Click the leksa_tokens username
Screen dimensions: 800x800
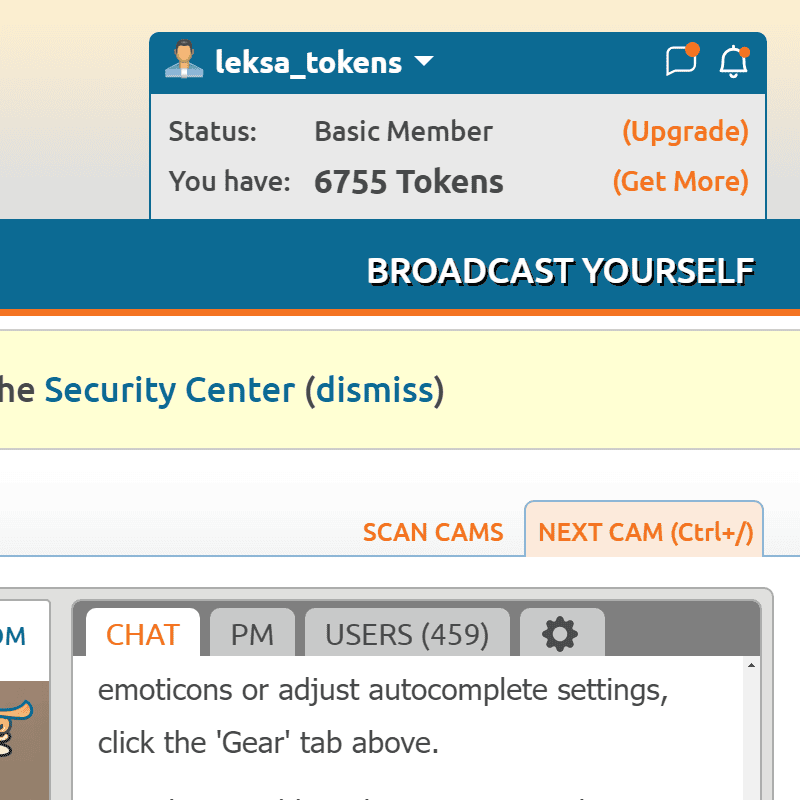[x=308, y=63]
